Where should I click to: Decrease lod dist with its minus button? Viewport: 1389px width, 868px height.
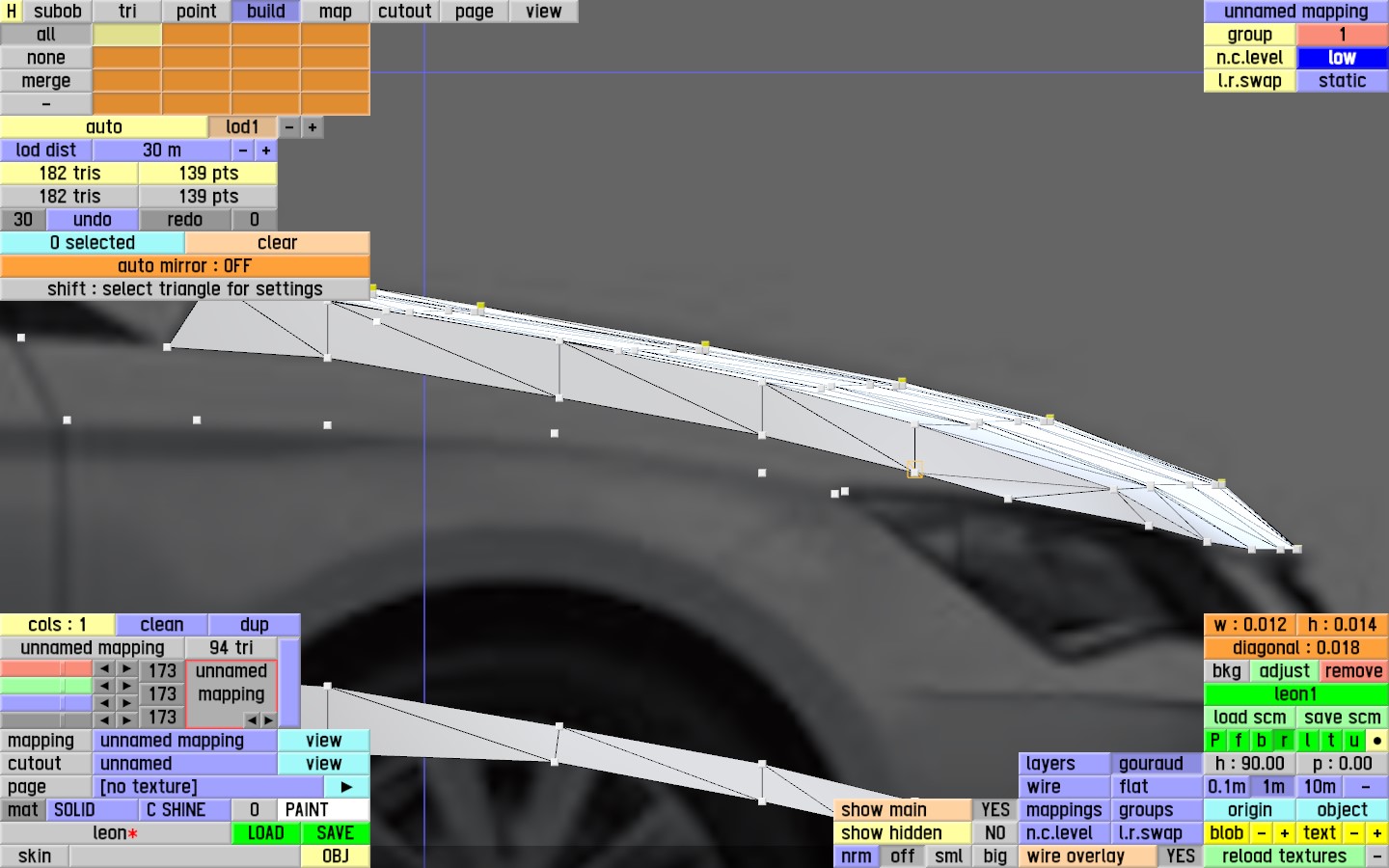pos(243,150)
